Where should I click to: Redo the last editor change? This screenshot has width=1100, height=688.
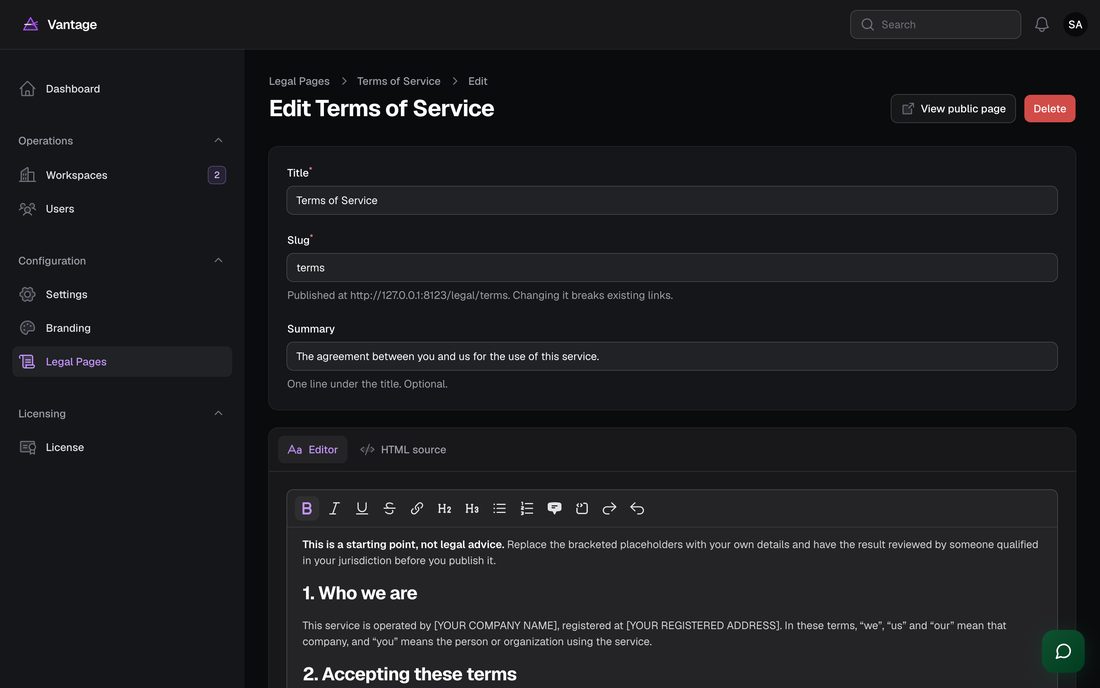(x=610, y=508)
